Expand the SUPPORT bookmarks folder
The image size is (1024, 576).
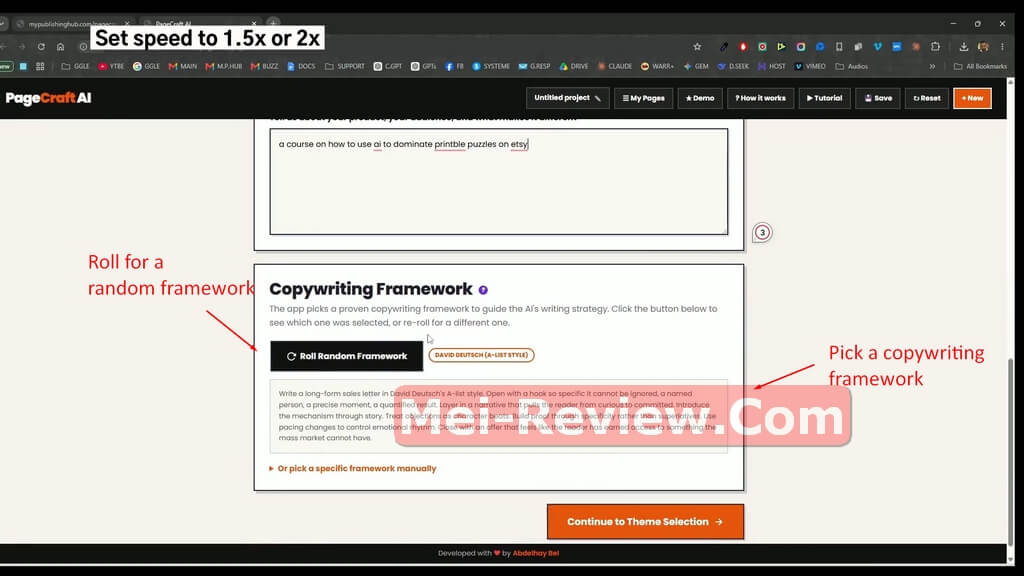pyautogui.click(x=345, y=66)
